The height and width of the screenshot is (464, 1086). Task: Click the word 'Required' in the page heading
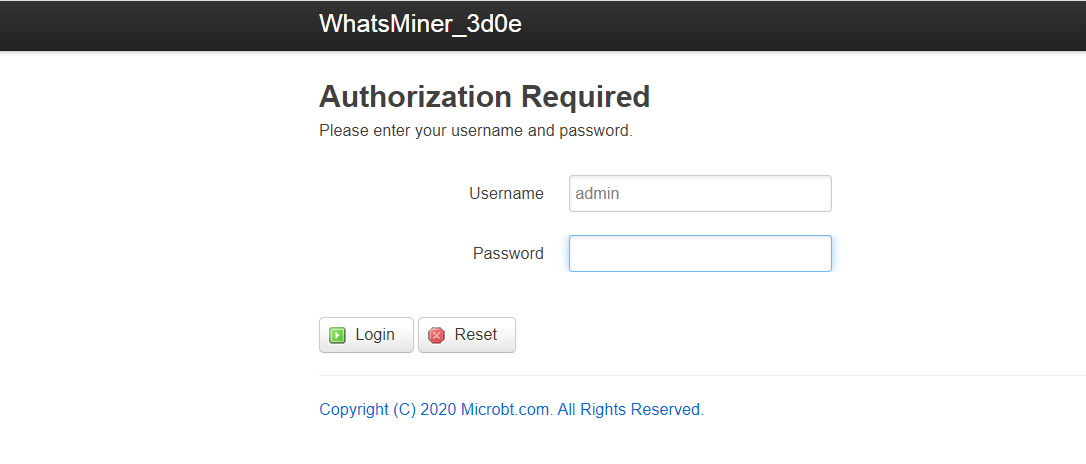point(586,96)
